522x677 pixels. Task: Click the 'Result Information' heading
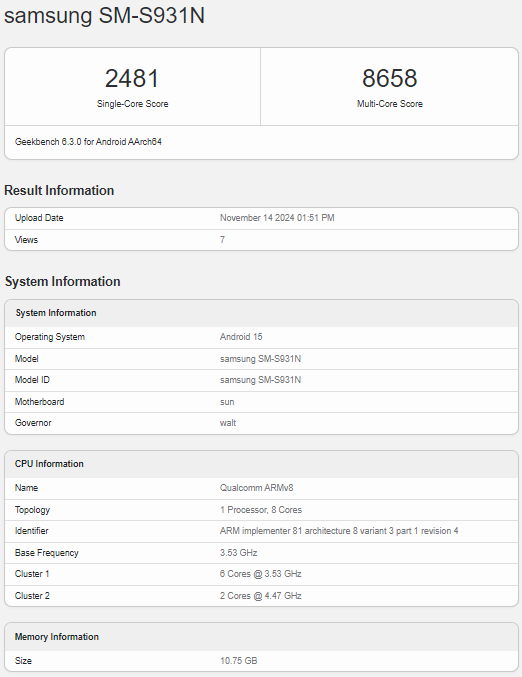pos(59,190)
